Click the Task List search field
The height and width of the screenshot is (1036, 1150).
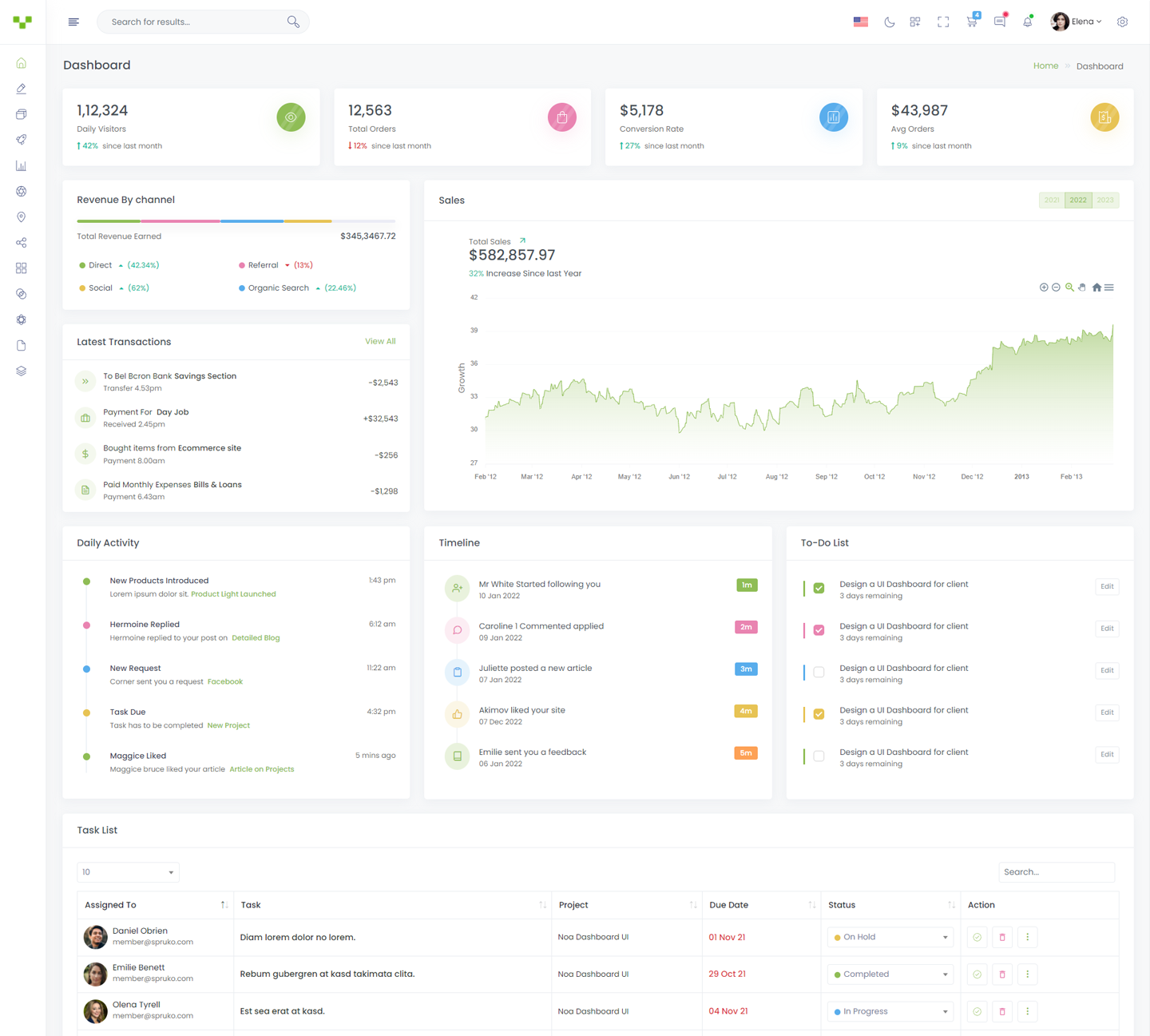click(1056, 872)
